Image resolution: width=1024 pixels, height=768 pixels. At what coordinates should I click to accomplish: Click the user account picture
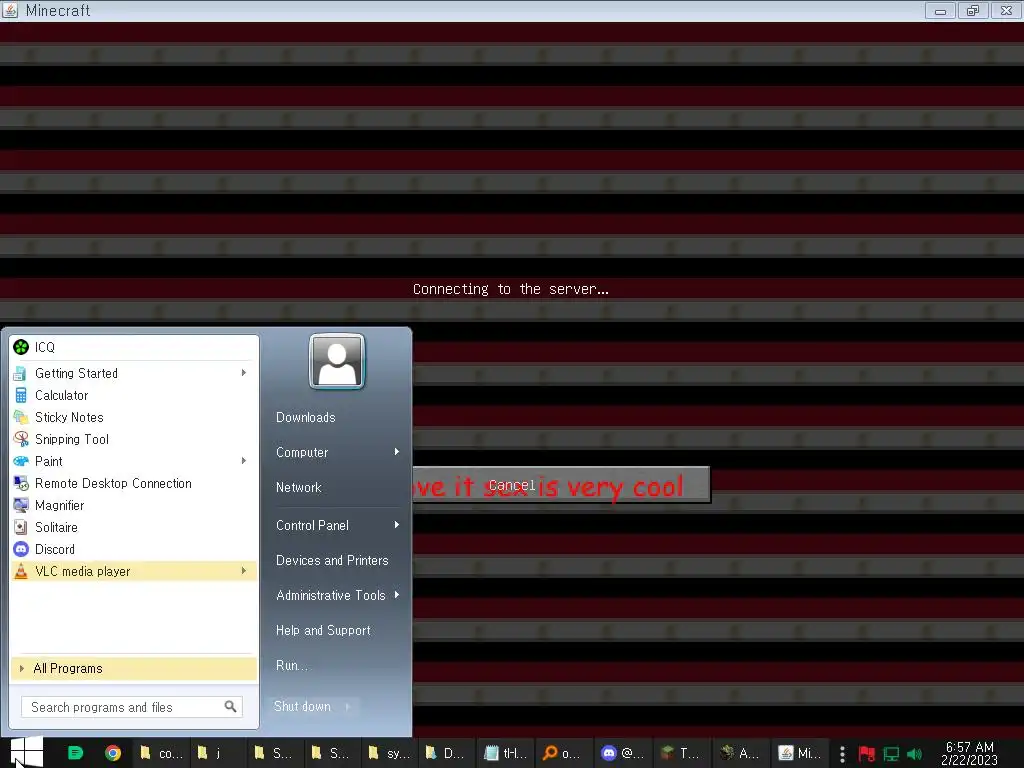click(337, 361)
